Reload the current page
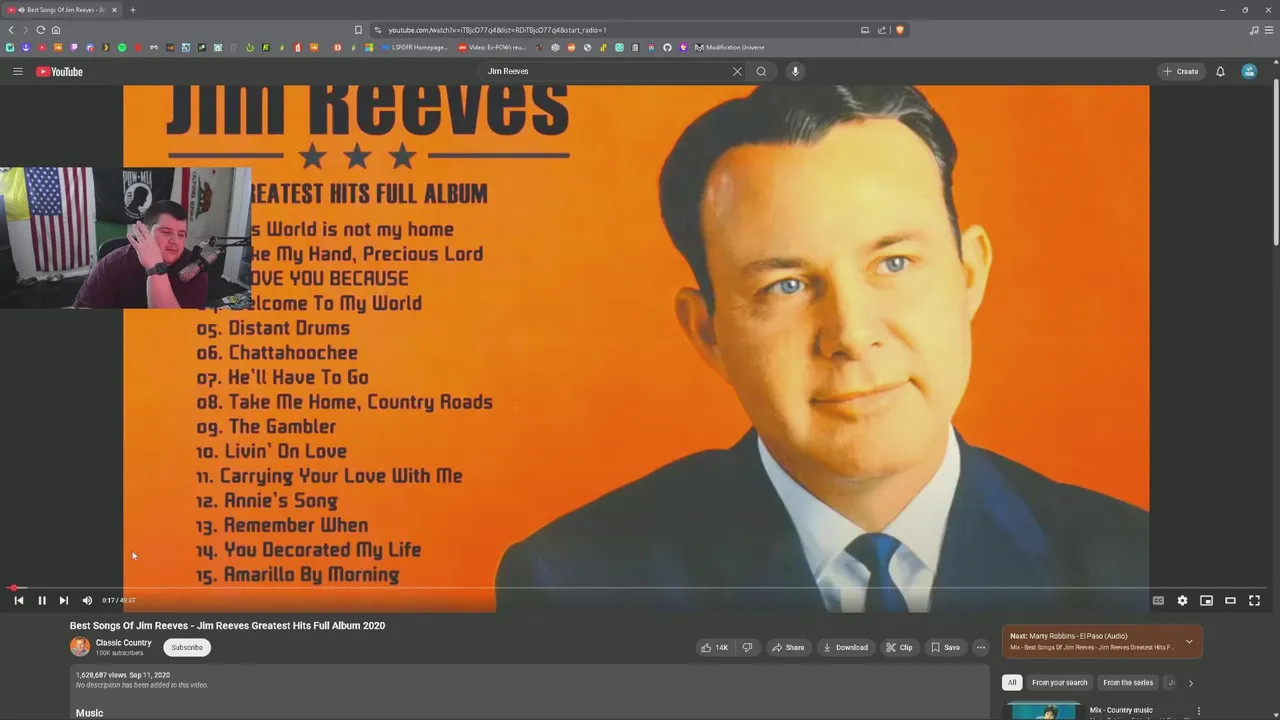The height and width of the screenshot is (720, 1280). pos(40,30)
